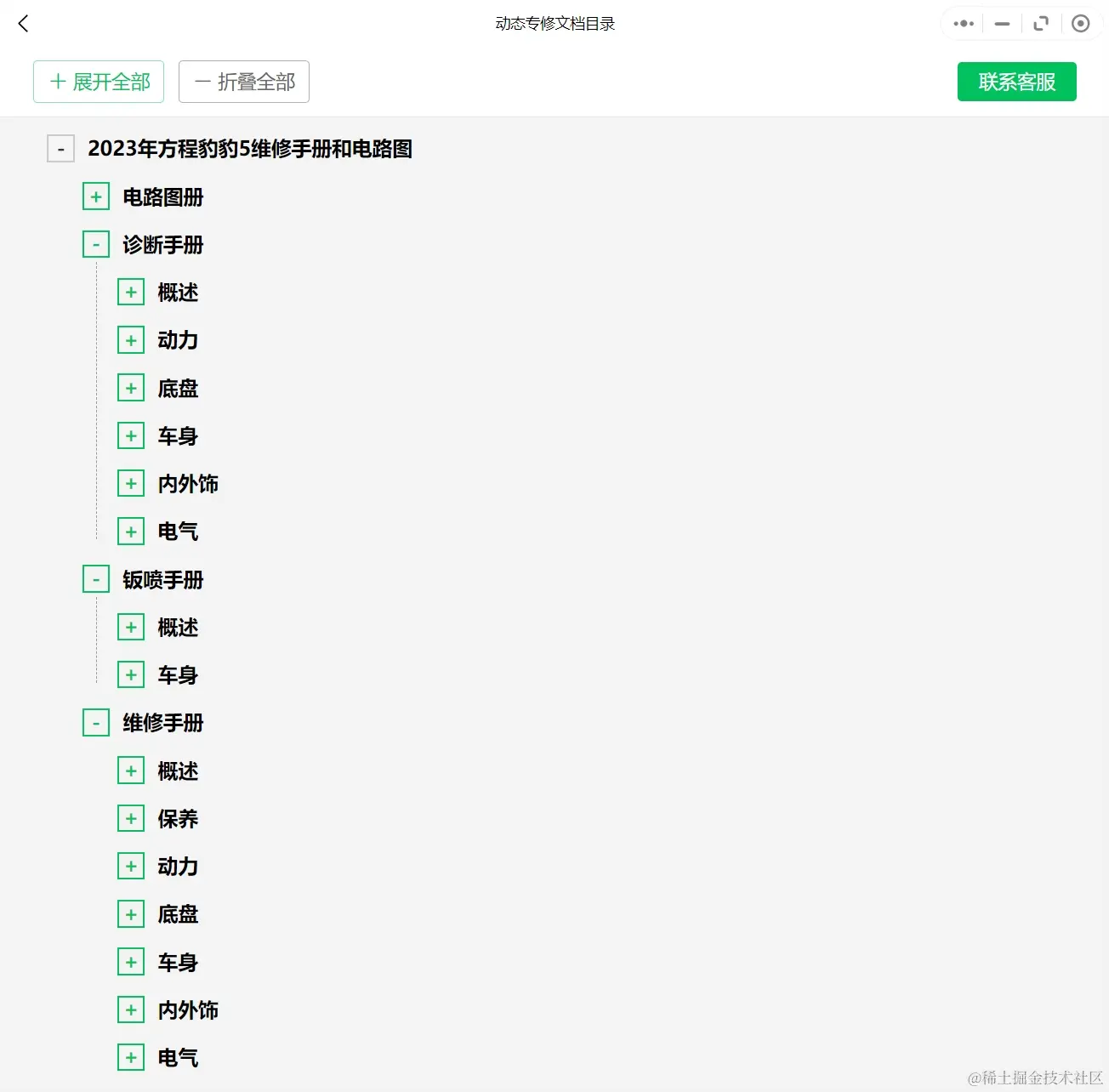Select 电气 at the bottom of 维修手册
The height and width of the screenshot is (1092, 1109).
coord(177,1057)
